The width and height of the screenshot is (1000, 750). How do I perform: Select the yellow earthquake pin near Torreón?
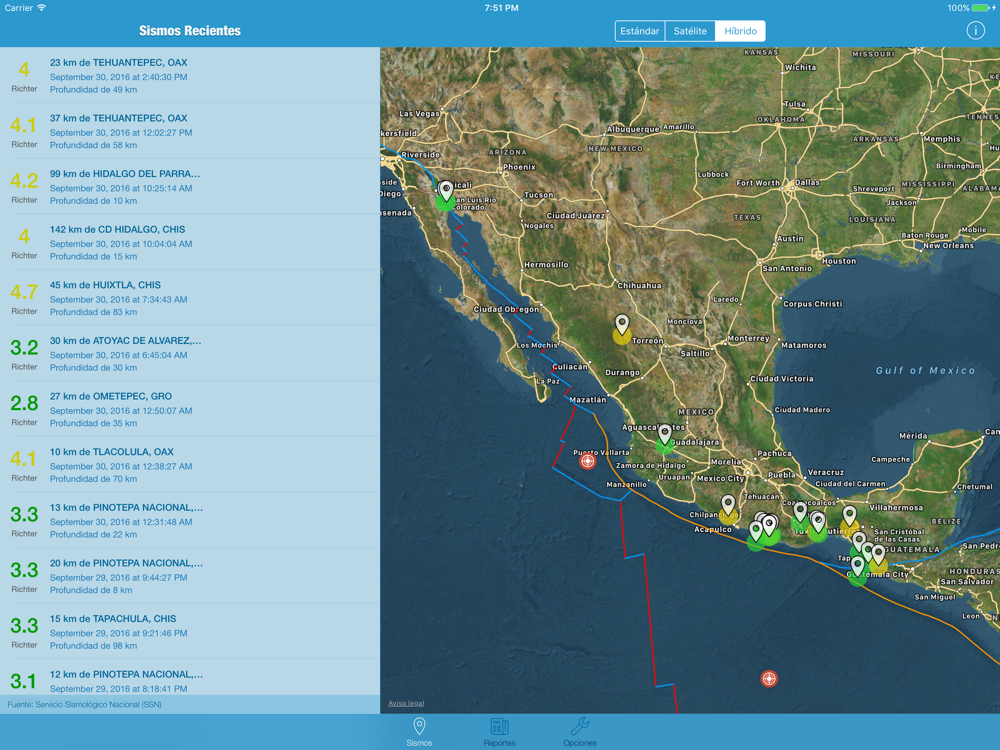pos(622,324)
